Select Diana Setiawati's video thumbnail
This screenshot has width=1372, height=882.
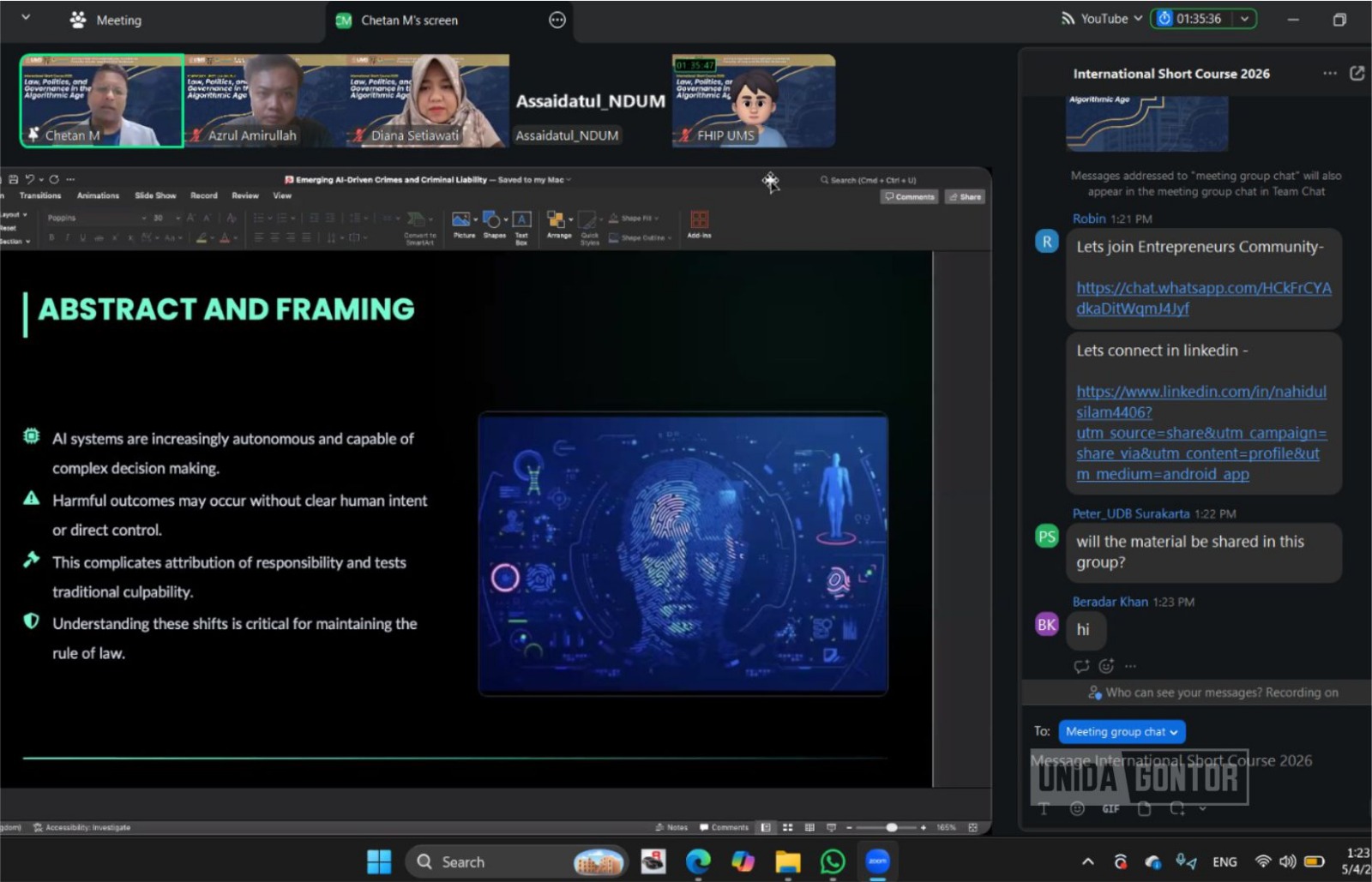pyautogui.click(x=428, y=100)
